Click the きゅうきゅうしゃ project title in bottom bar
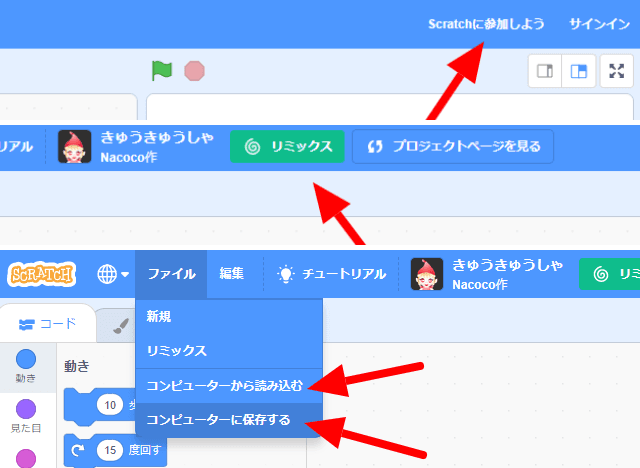The width and height of the screenshot is (640, 468). point(507,266)
